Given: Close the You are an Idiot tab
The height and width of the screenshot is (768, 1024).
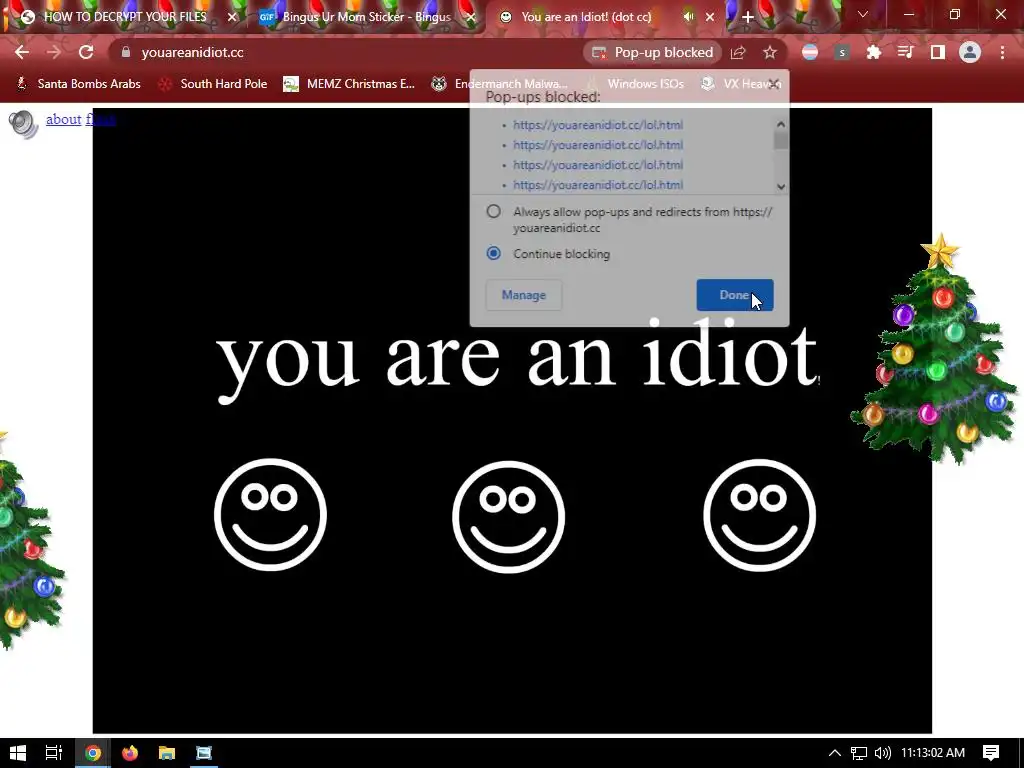Looking at the screenshot, I should click(711, 17).
